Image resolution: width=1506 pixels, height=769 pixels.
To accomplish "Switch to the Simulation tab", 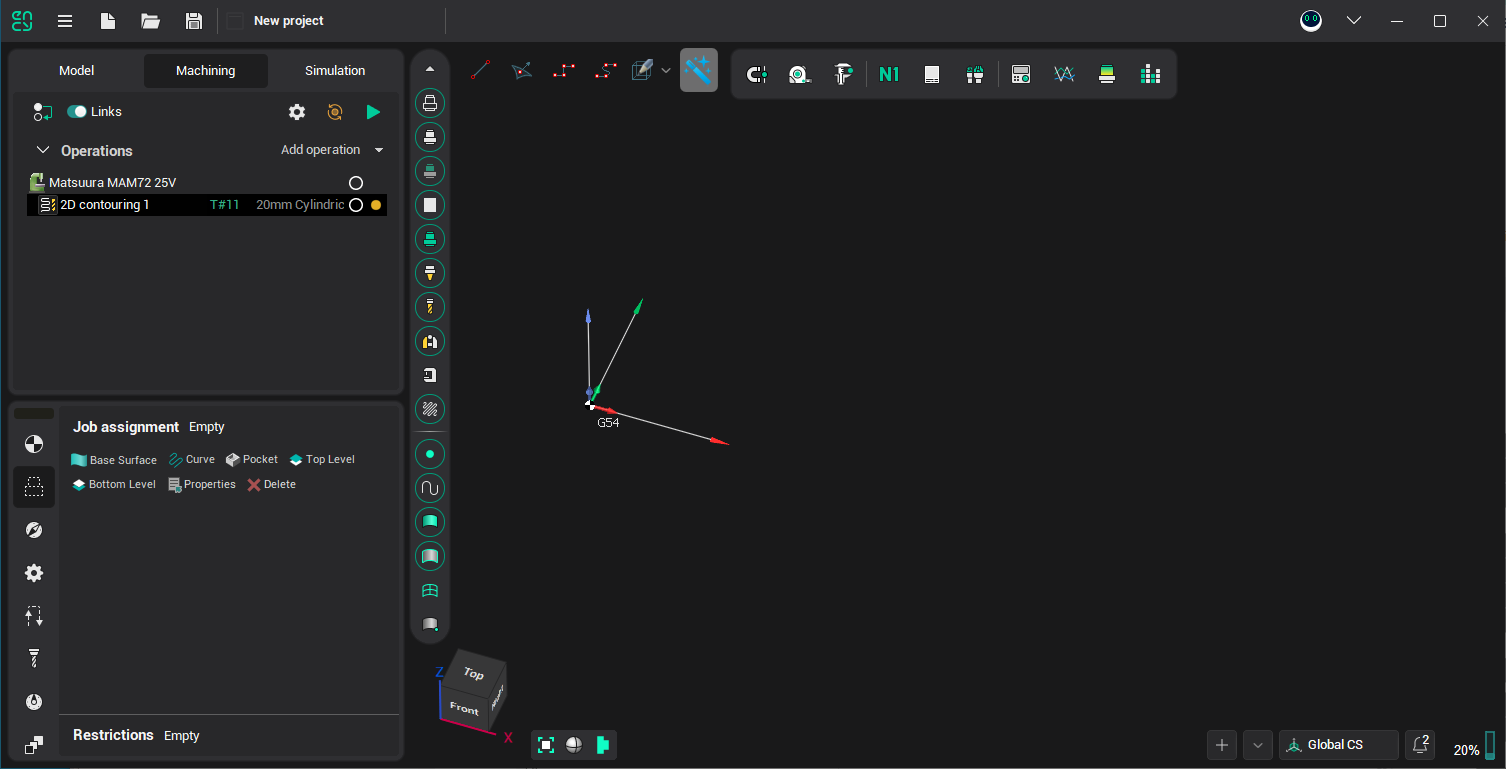I will click(x=335, y=71).
